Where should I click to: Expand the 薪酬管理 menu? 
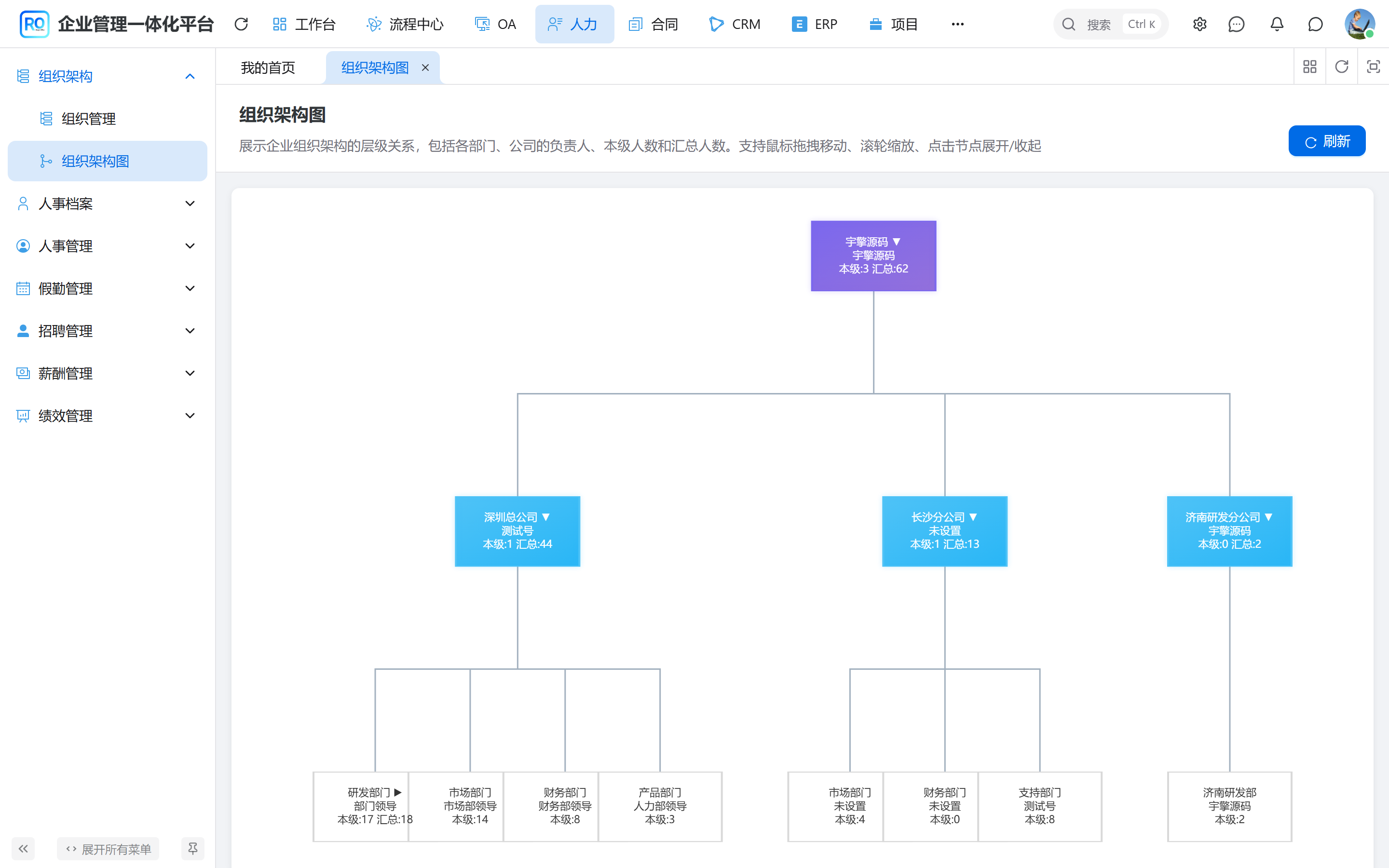(x=108, y=374)
